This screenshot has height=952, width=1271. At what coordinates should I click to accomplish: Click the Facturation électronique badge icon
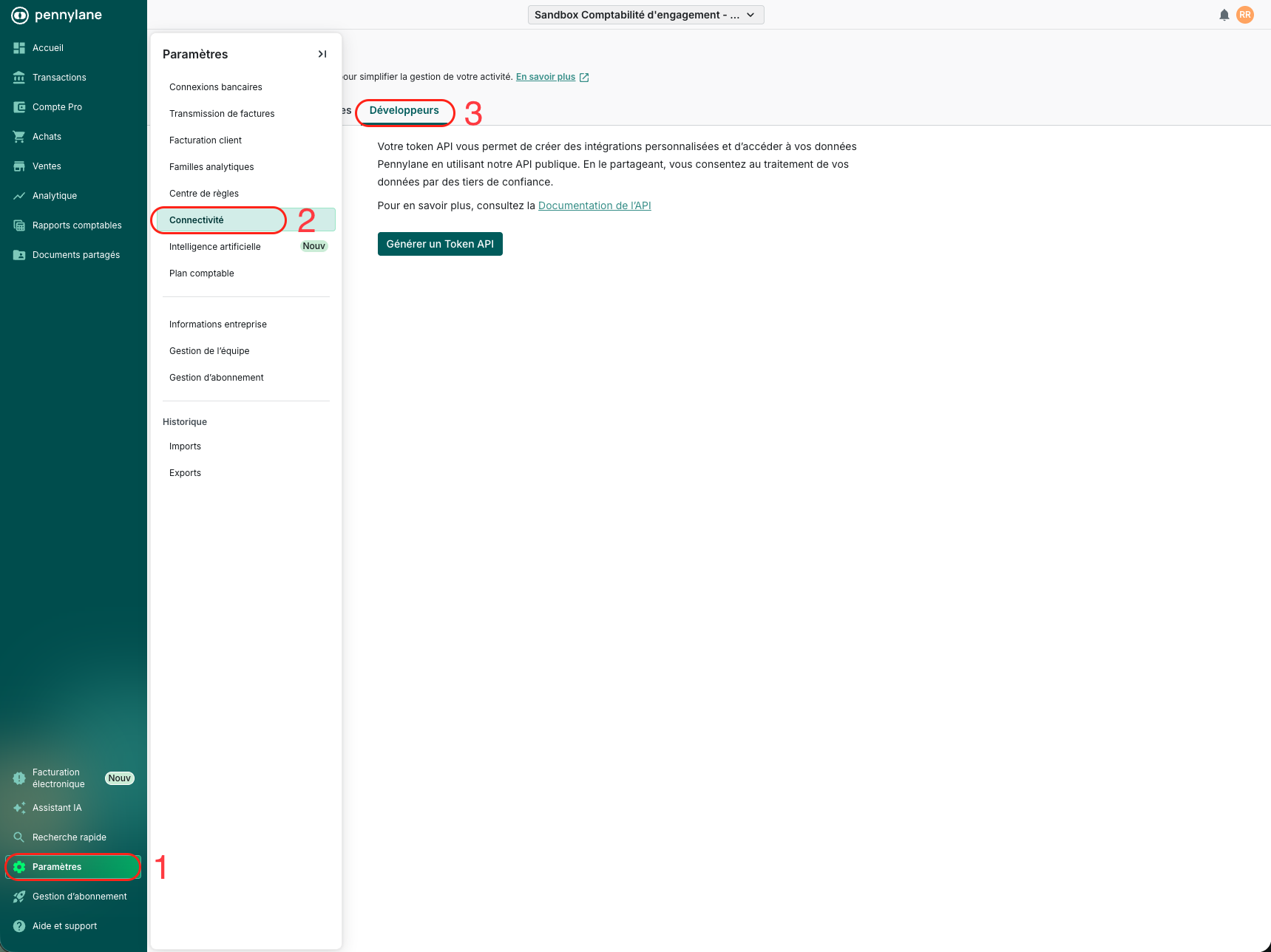tap(19, 778)
